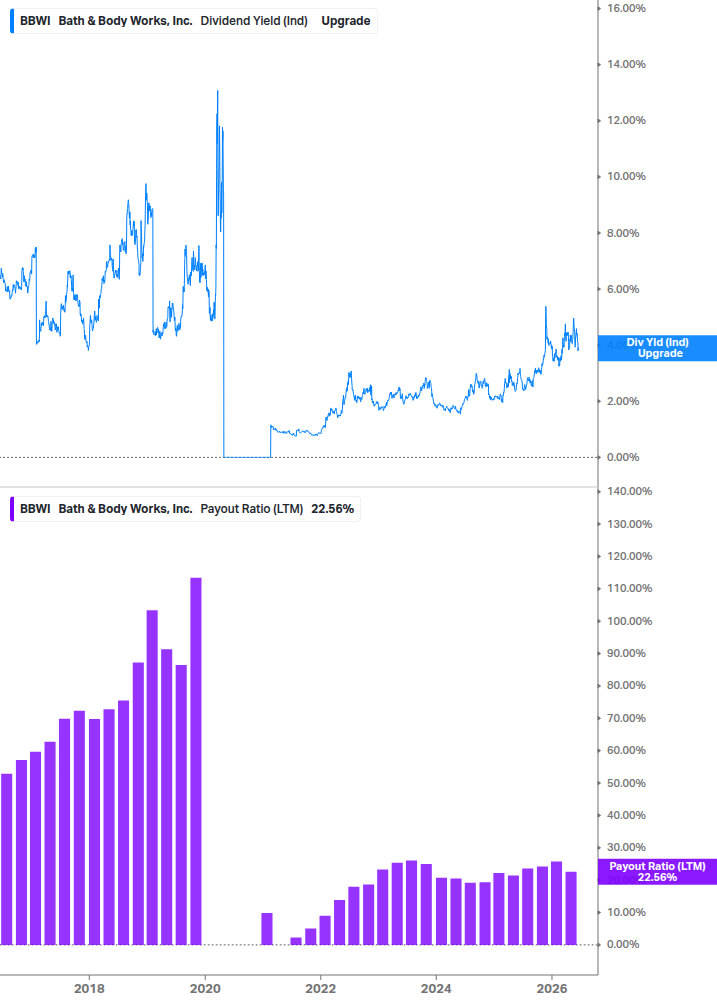Click the Upgrade link in the Dividend Yield legend
Screen dimensions: 717x1005
345,21
